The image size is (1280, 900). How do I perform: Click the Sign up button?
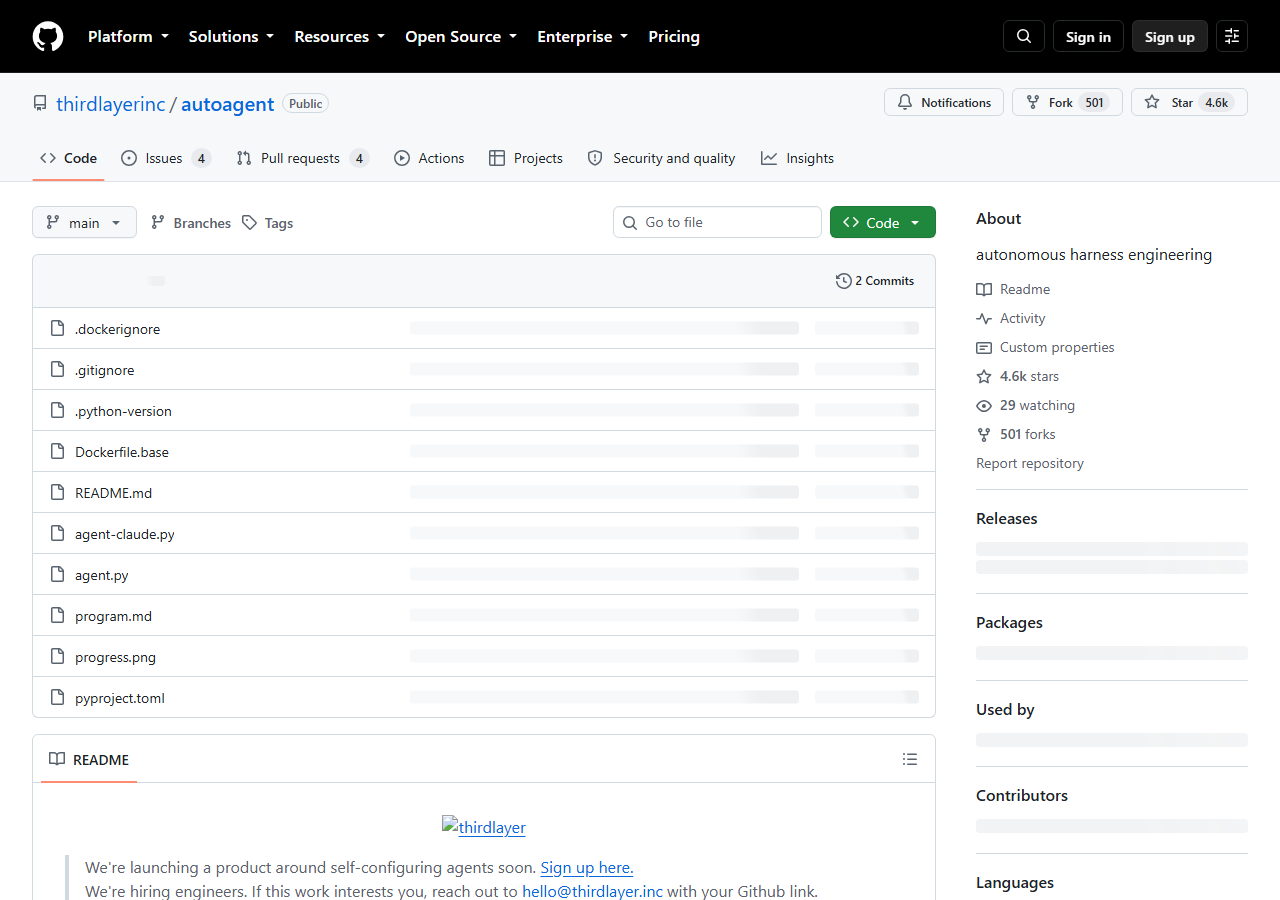point(1170,37)
